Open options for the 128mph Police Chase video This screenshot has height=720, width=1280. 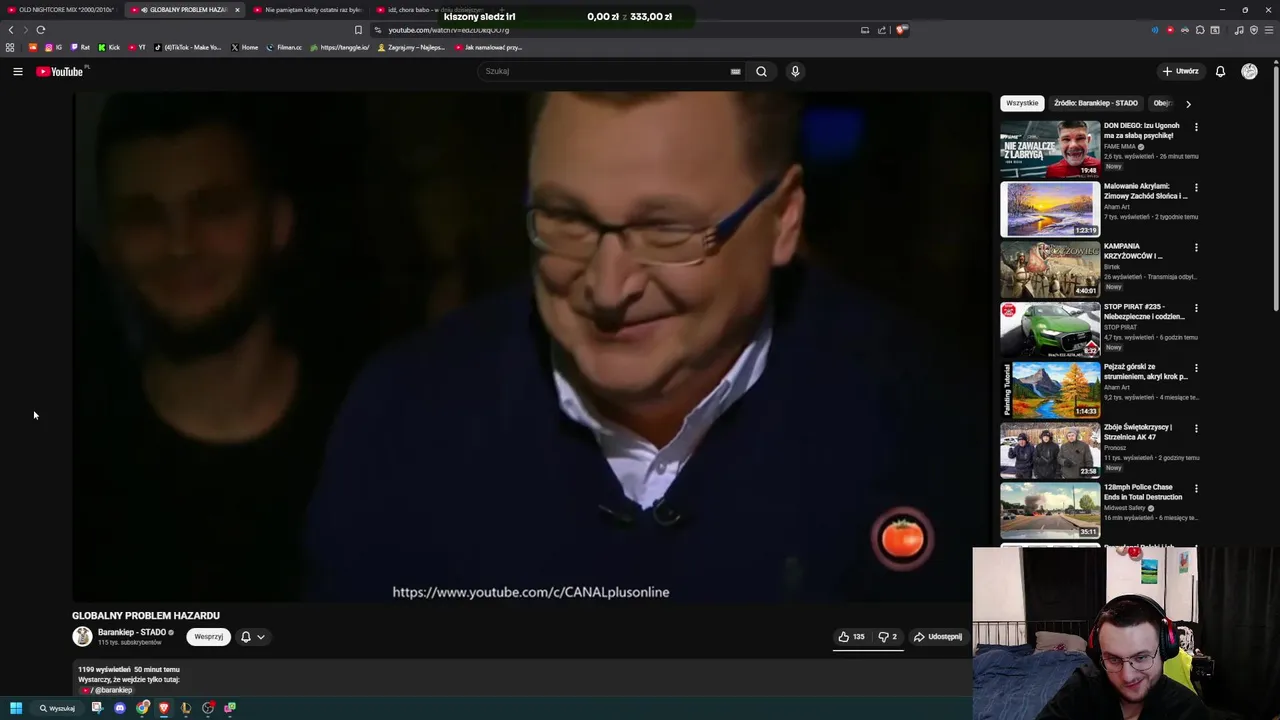click(x=1196, y=488)
